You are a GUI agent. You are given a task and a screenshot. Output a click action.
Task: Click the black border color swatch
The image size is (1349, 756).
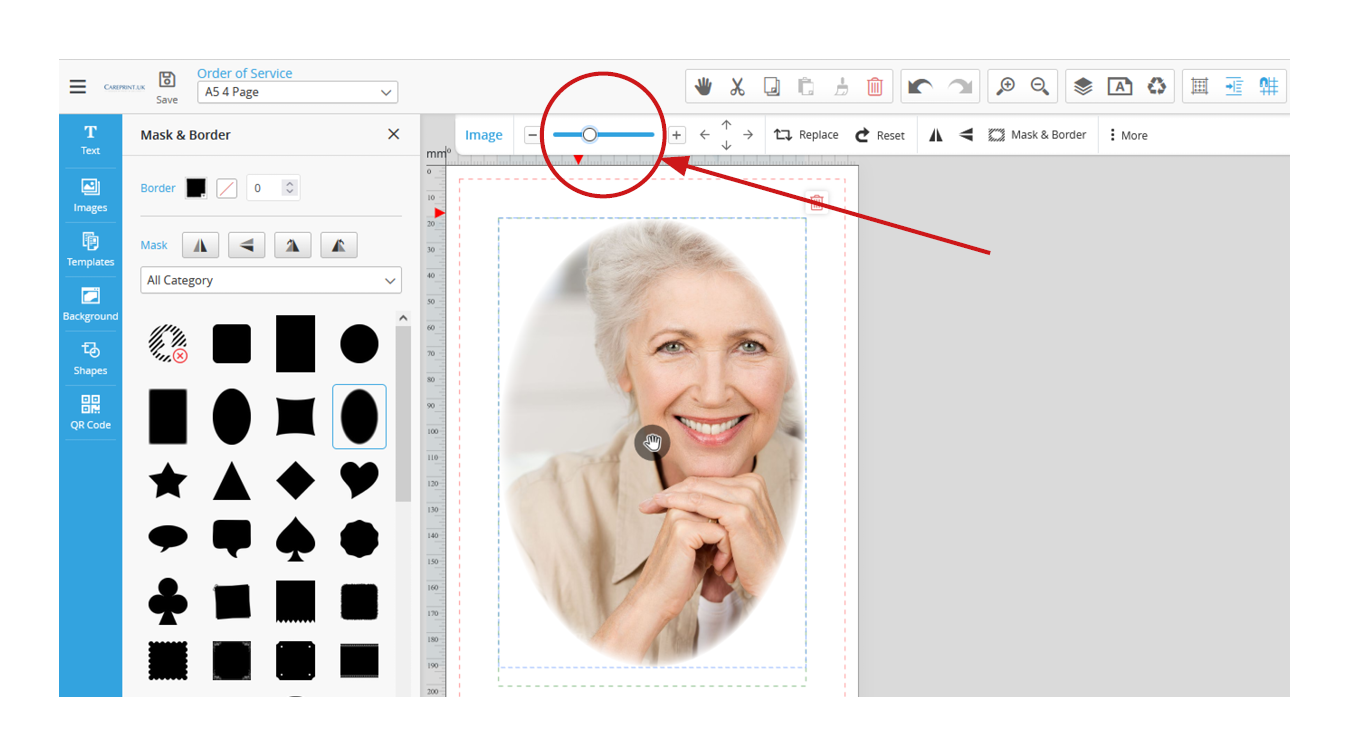click(x=196, y=188)
